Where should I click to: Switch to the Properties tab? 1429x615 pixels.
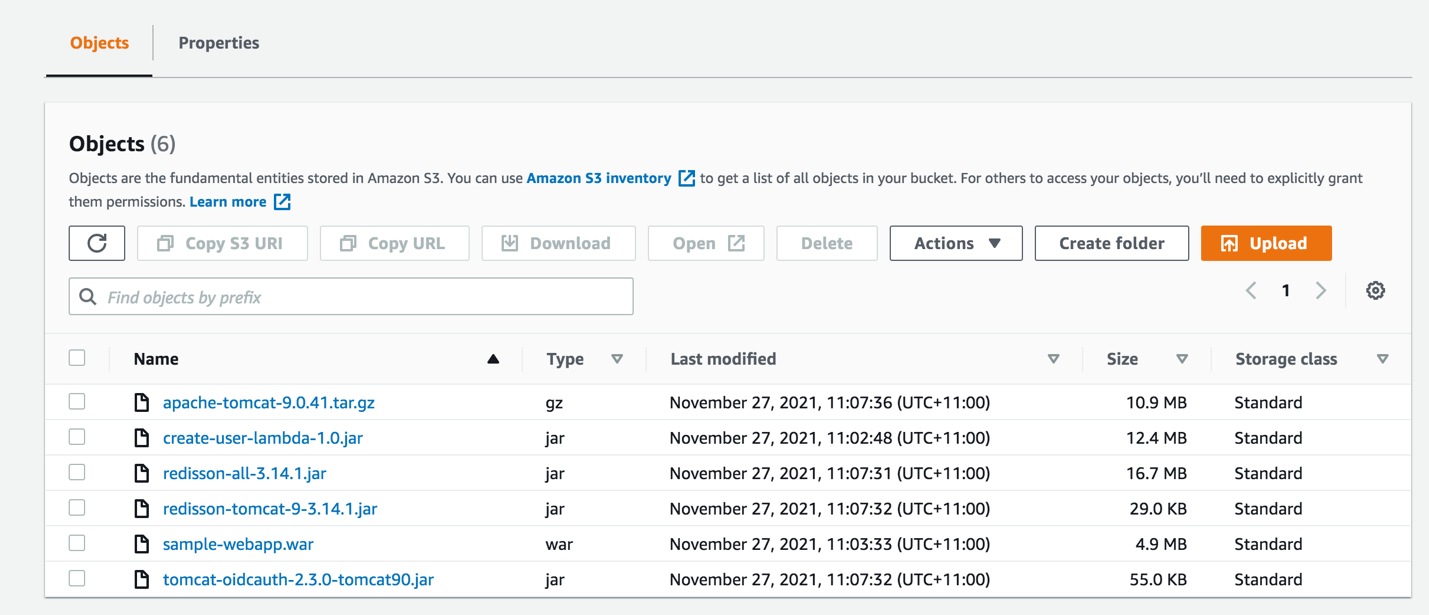[218, 43]
